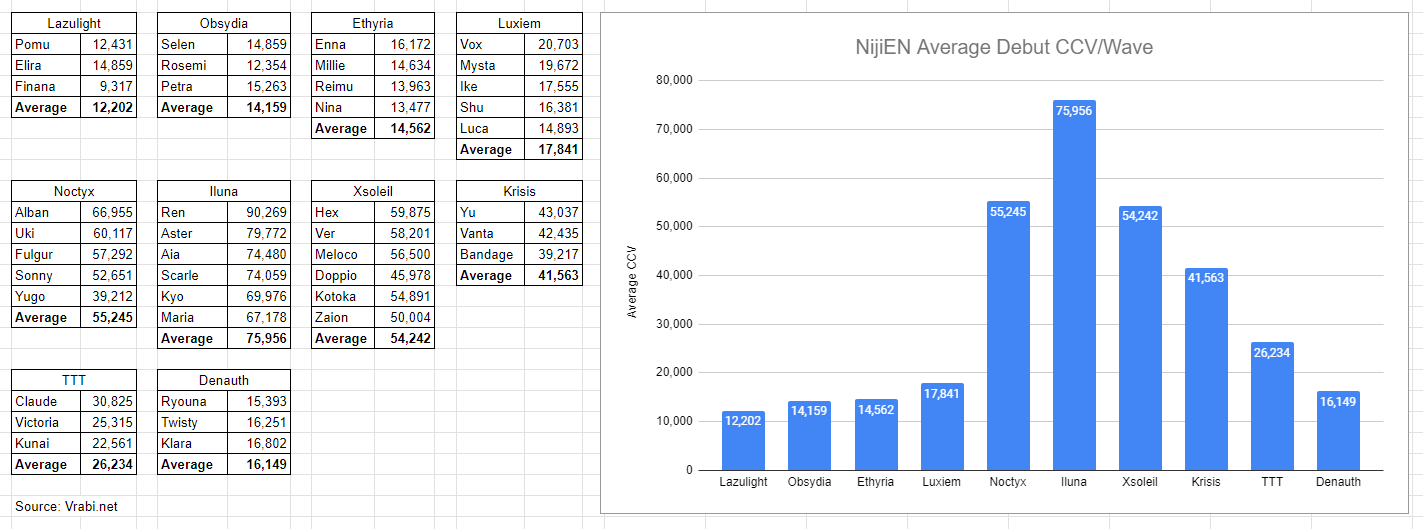The image size is (1423, 529).
Task: Click Ryouna's value cell 15,393
Action: click(x=260, y=401)
